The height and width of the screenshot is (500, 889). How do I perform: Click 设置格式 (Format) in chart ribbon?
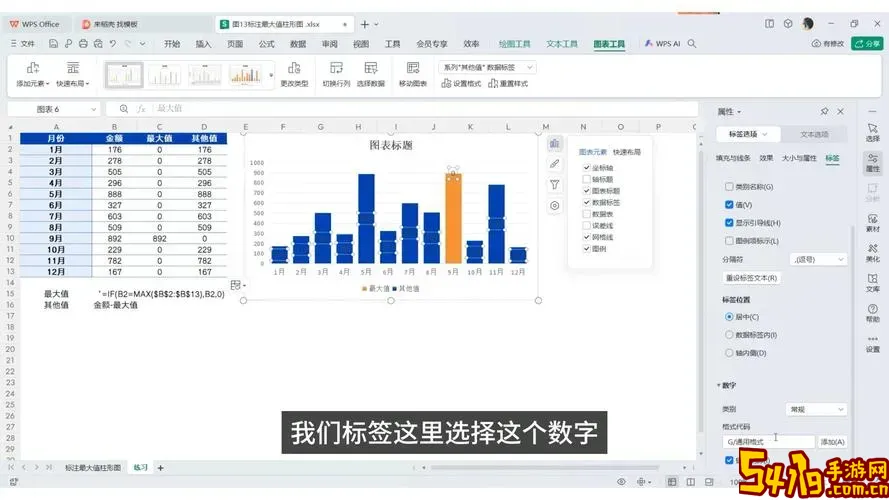point(461,83)
